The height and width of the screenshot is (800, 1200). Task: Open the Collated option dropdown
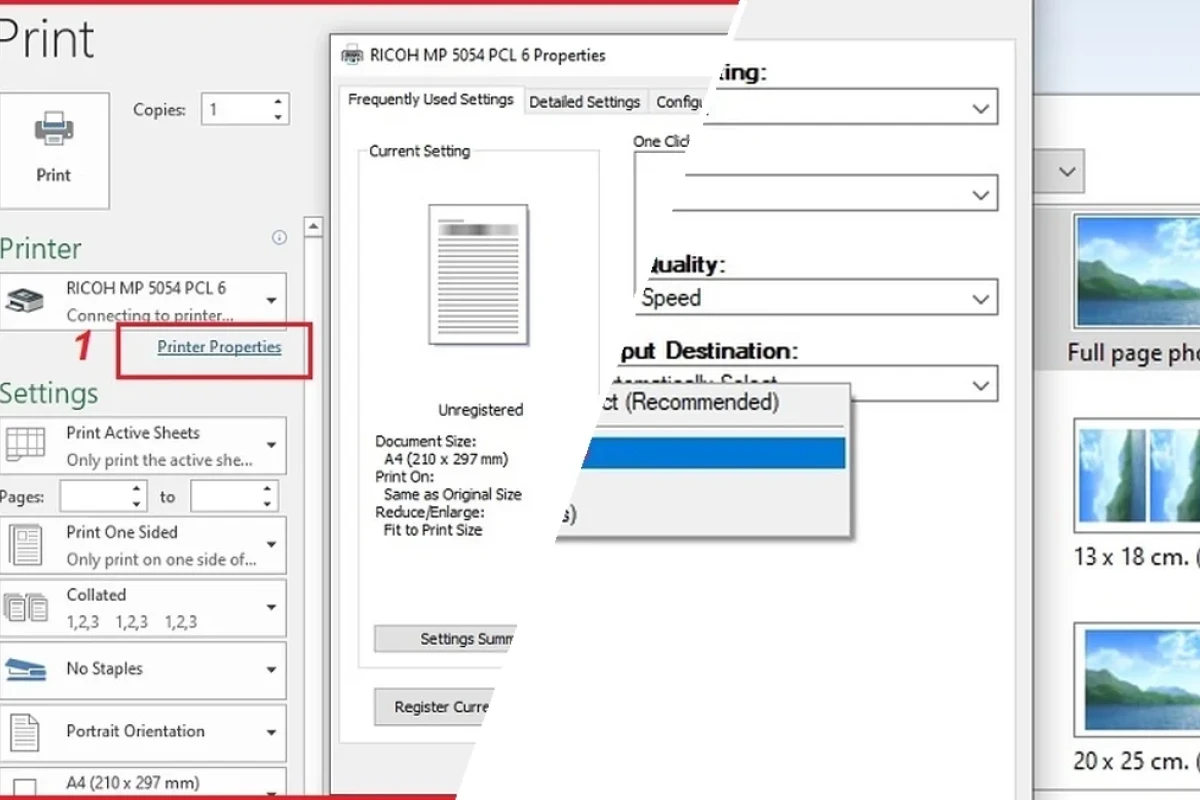point(143,607)
